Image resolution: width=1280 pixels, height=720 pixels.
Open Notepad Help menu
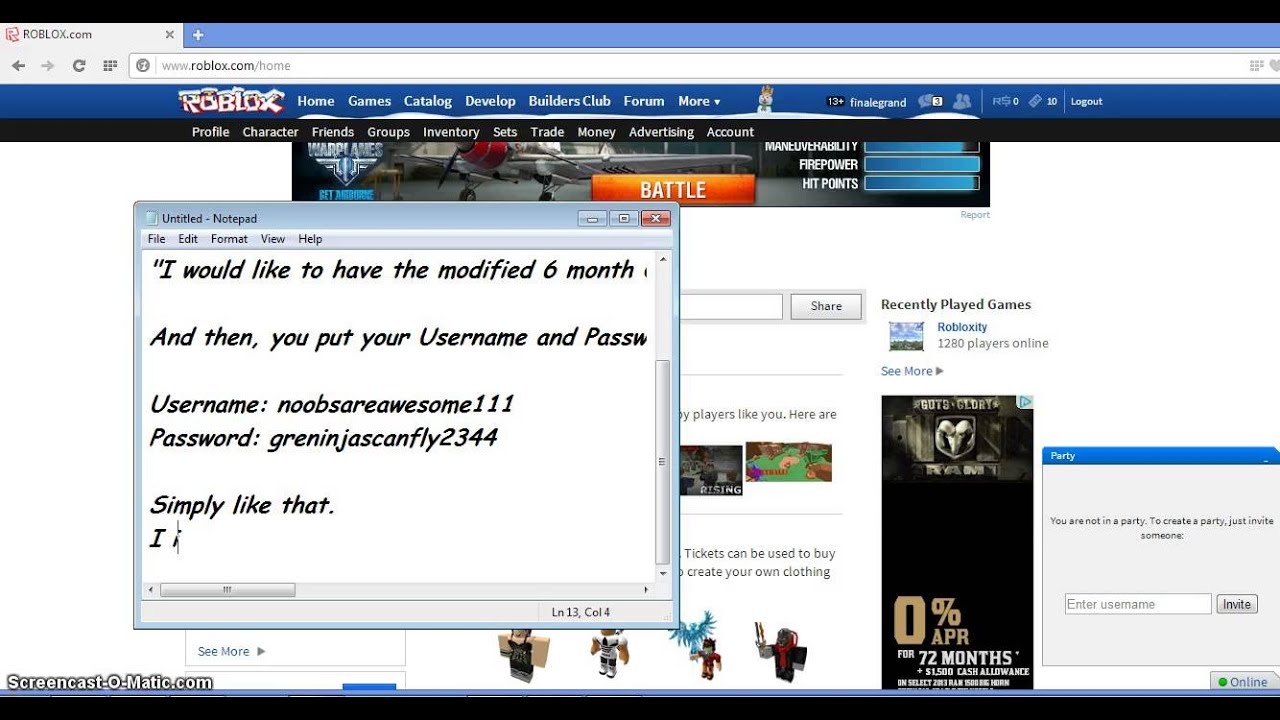pyautogui.click(x=310, y=239)
